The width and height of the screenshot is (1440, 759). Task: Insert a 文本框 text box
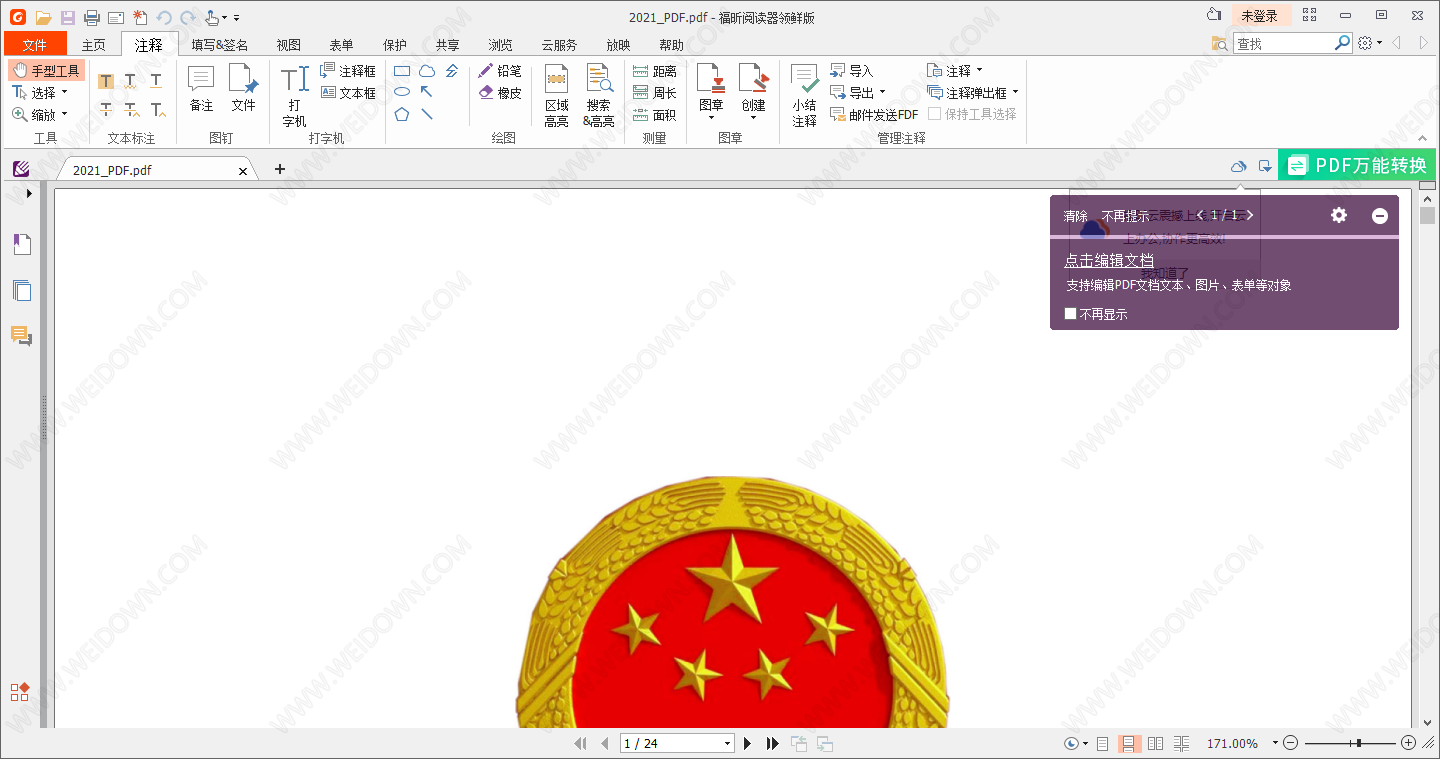click(x=348, y=93)
